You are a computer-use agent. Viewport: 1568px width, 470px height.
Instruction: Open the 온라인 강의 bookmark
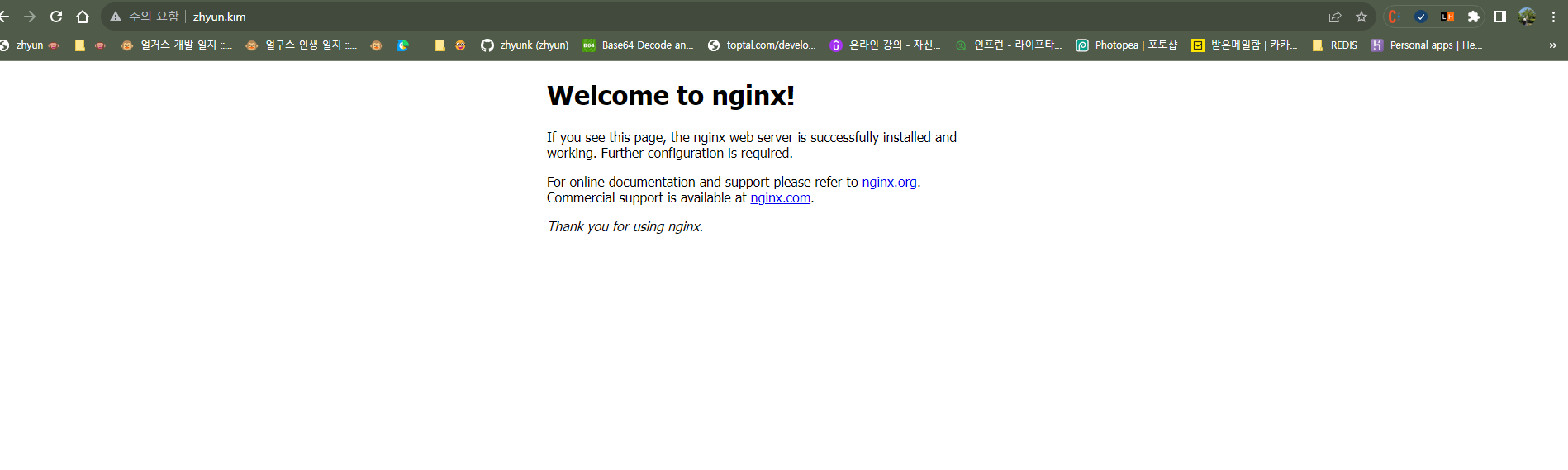(886, 45)
